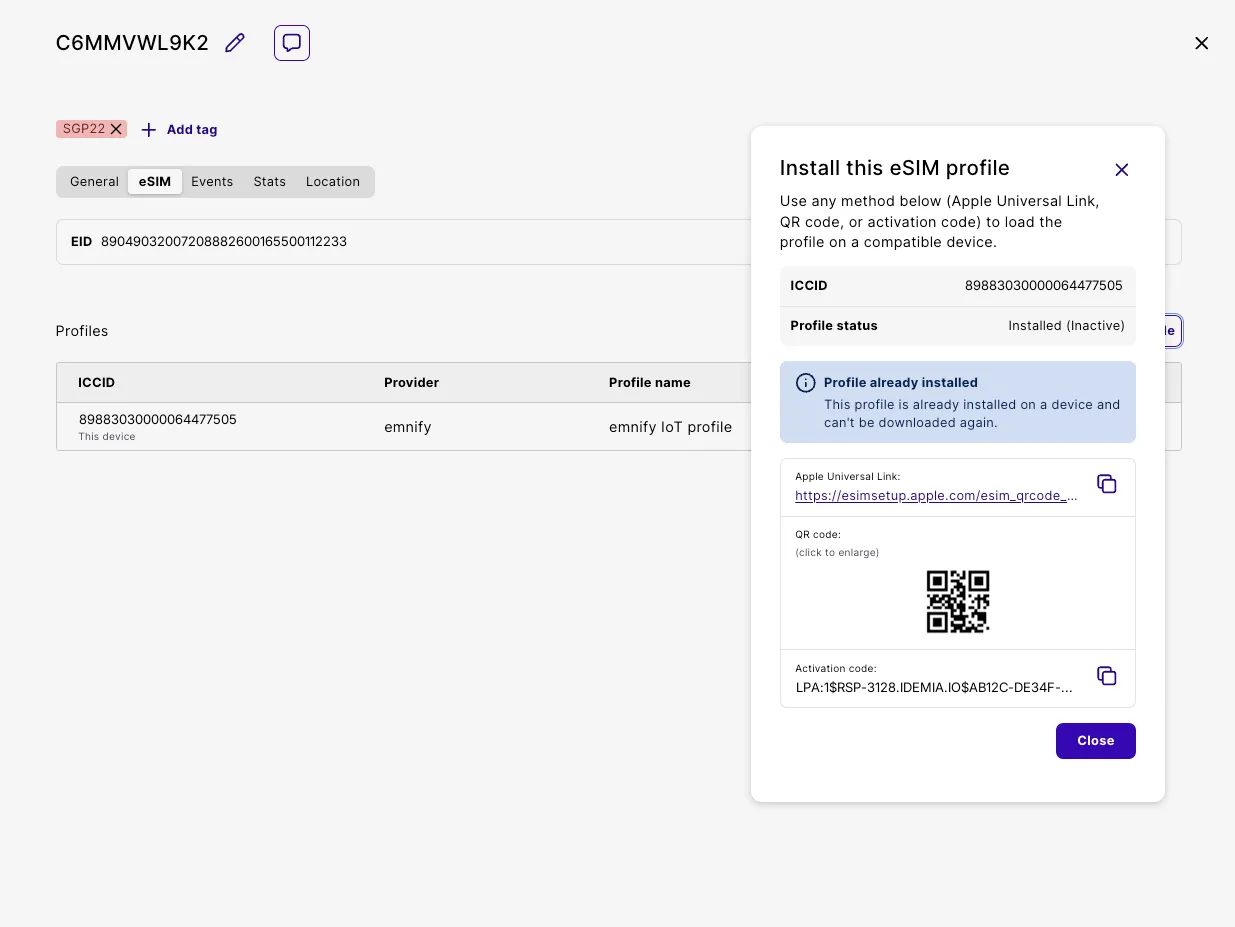The image size is (1235, 927).
Task: Copy the activation code with the copy icon
Action: [x=1107, y=676]
